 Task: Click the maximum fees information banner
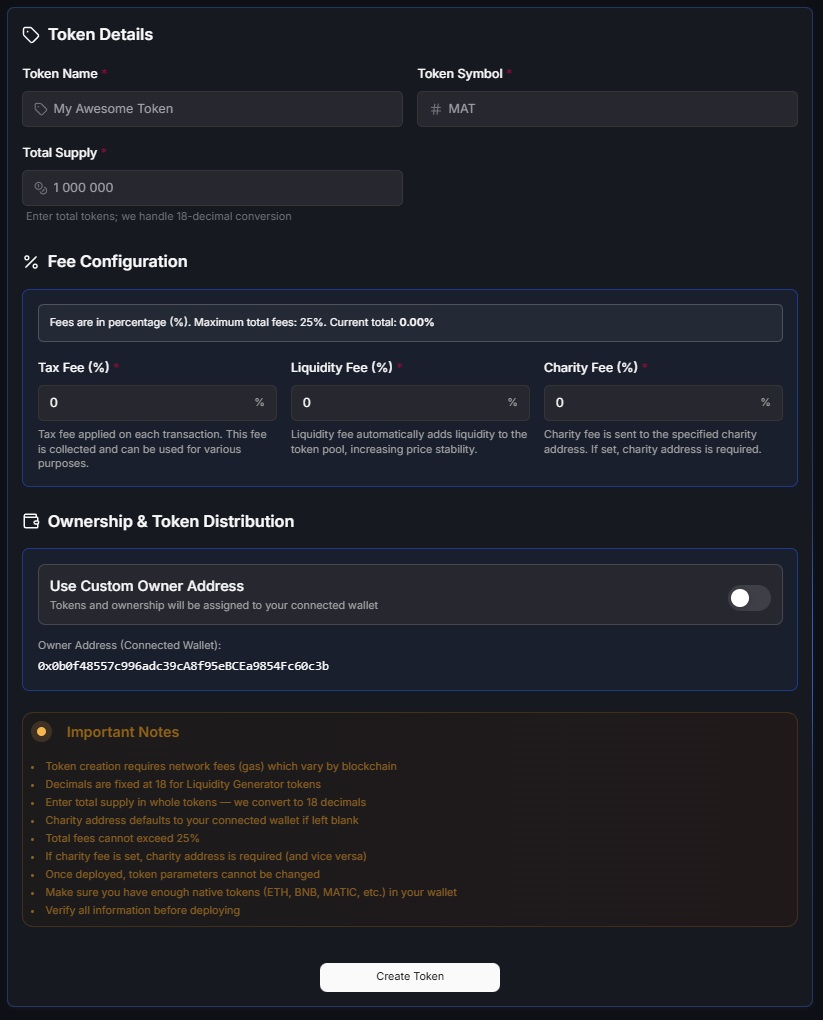[410, 322]
